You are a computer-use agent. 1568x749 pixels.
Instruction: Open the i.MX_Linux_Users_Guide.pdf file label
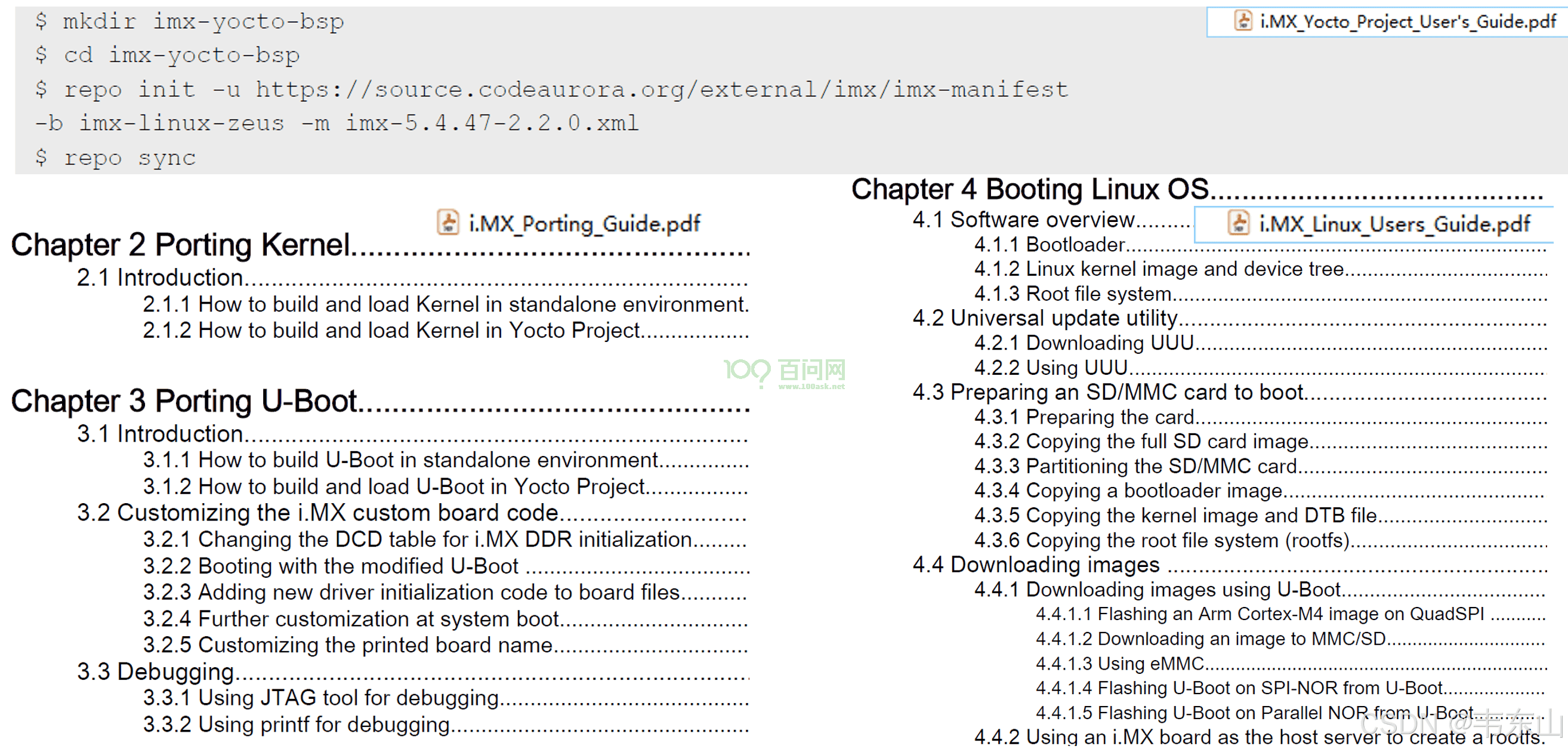click(1394, 224)
